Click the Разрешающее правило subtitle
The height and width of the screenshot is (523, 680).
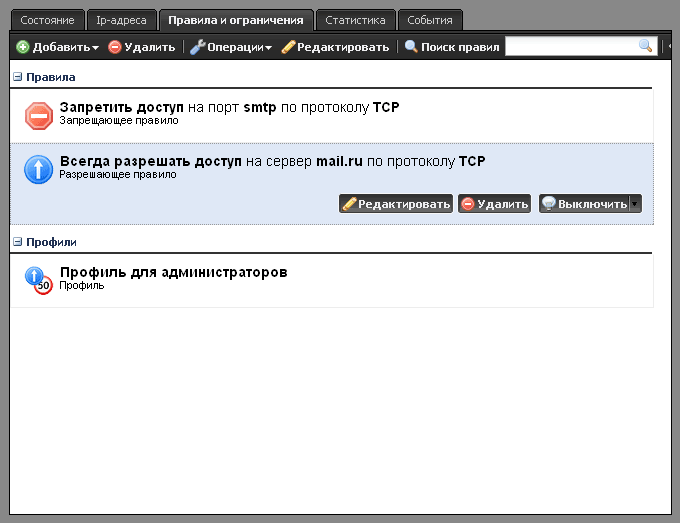(x=118, y=174)
